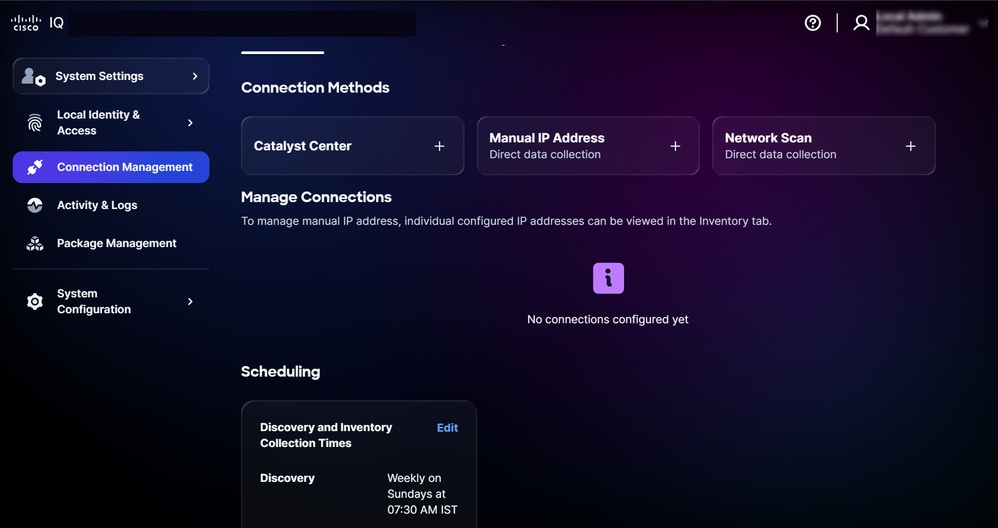Image resolution: width=998 pixels, height=528 pixels.
Task: Open the user profile icon
Action: [861, 23]
